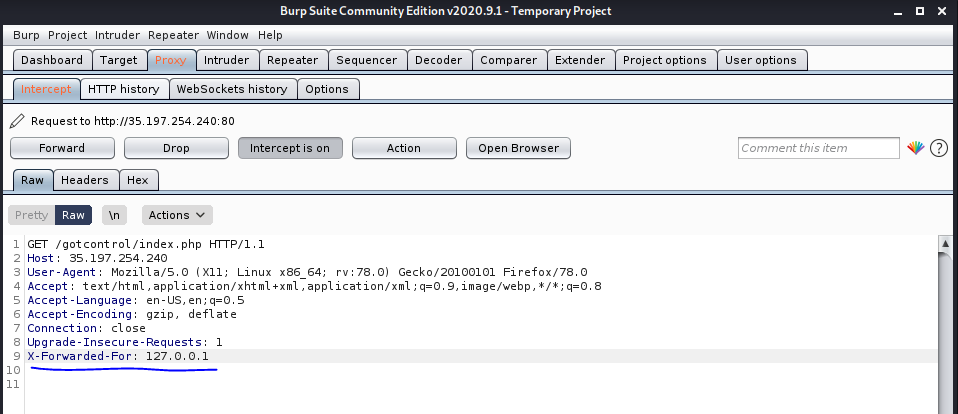958x414 pixels.
Task: Click the Connection: close header line
Action: click(87, 329)
